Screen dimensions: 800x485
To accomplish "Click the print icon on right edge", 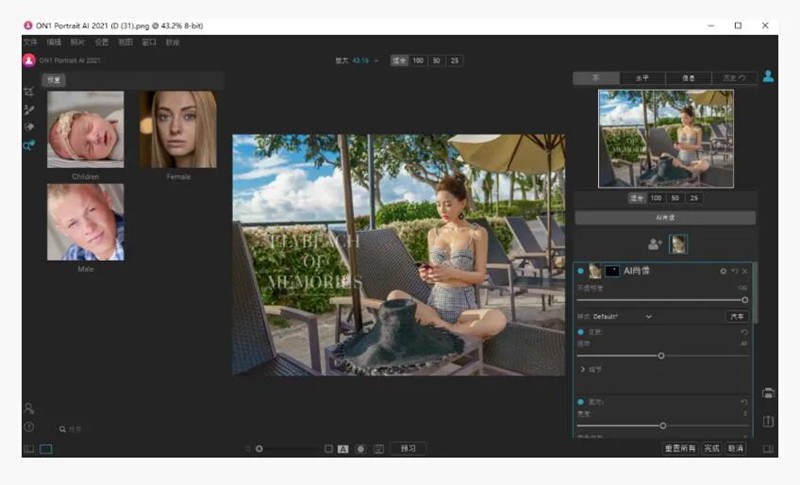I will click(768, 393).
